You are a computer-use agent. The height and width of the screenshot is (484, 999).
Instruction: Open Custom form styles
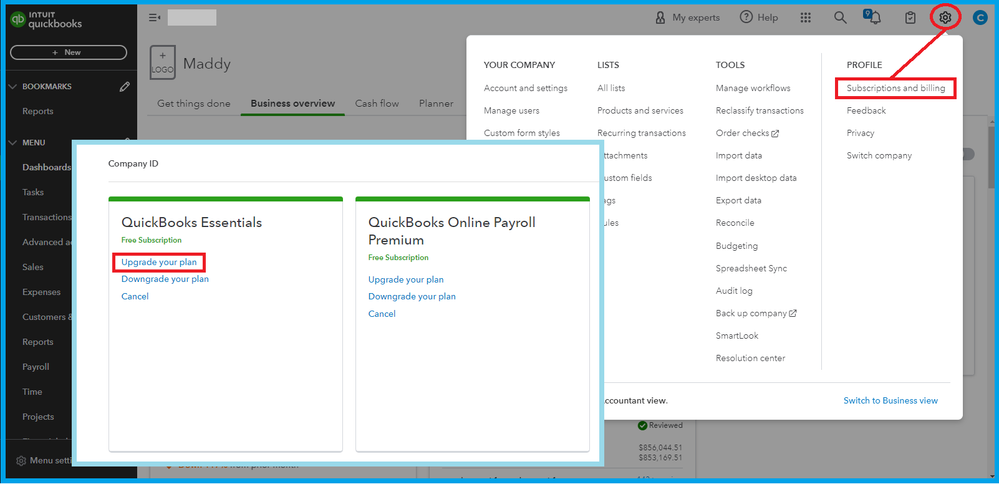(522, 133)
